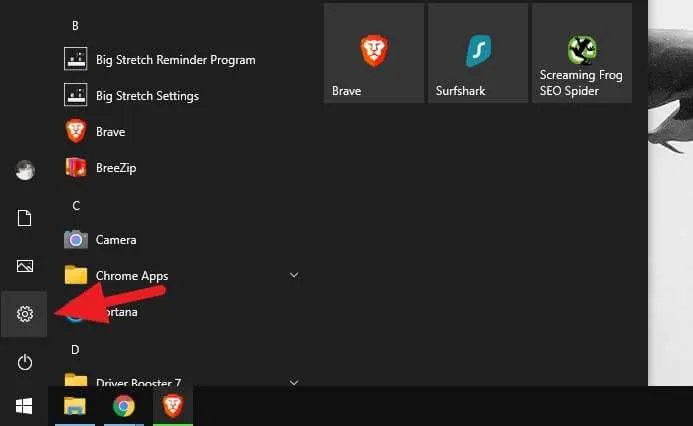Click the Driver Booster 7 folder icon
The height and width of the screenshot is (426, 693).
click(x=76, y=379)
